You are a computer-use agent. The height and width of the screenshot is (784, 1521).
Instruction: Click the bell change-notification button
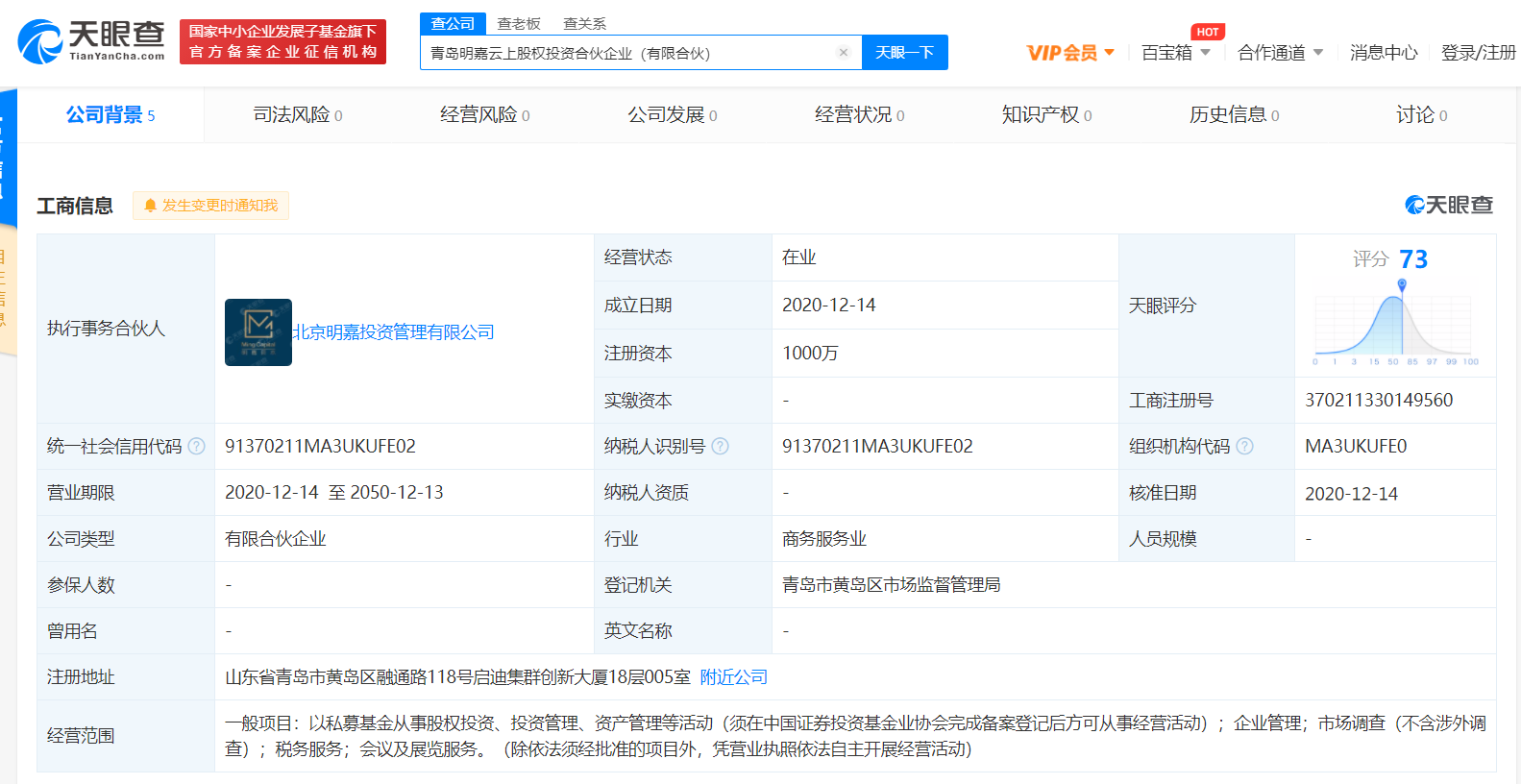click(x=210, y=206)
